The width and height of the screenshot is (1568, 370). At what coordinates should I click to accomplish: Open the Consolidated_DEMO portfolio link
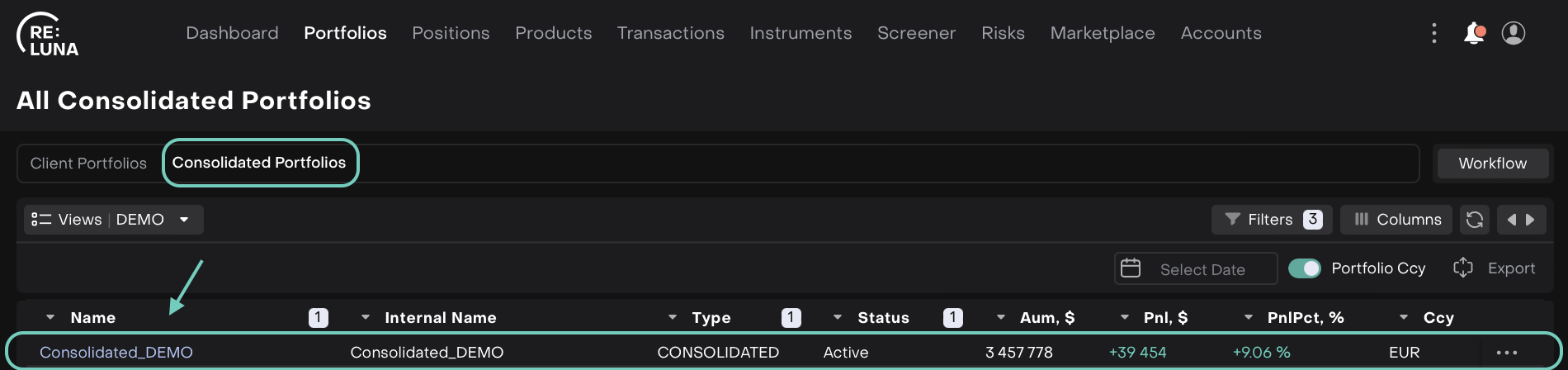coord(116,353)
